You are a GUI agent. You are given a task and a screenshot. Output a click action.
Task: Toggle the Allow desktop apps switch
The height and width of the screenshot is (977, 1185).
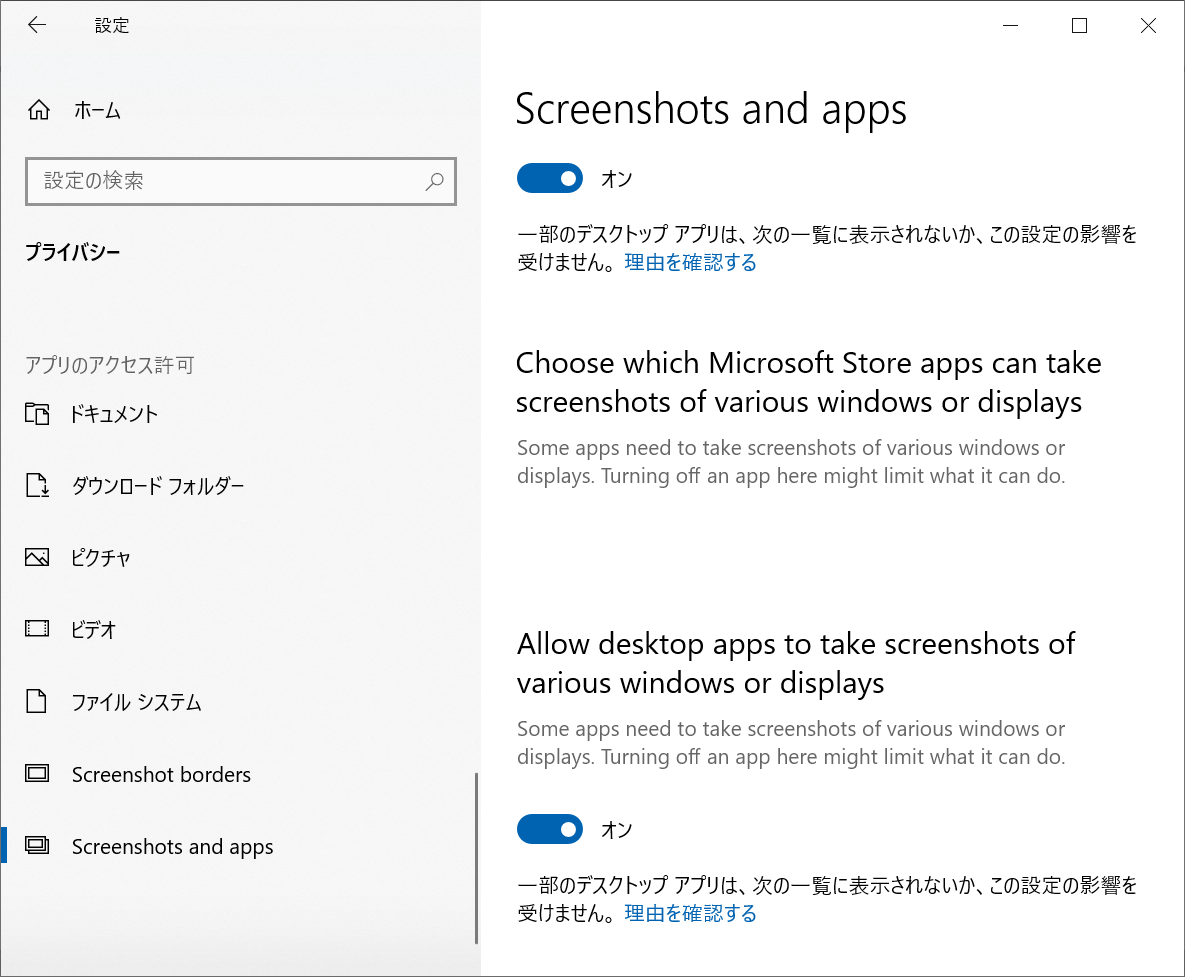pyautogui.click(x=549, y=829)
